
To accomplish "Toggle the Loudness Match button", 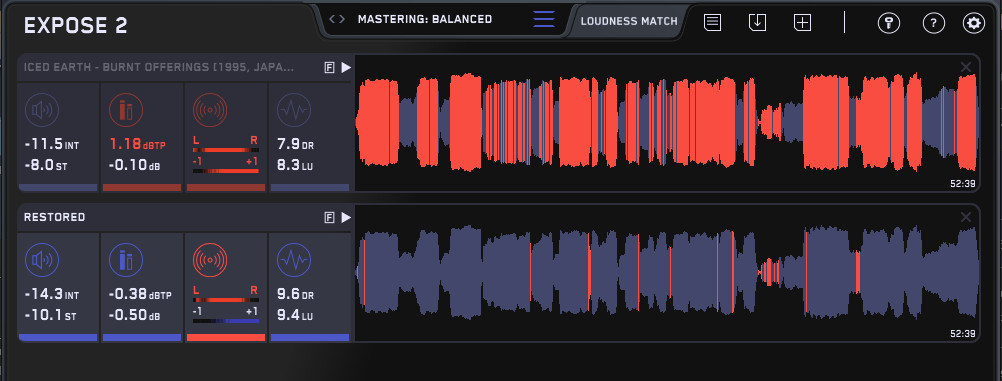I will click(x=629, y=21).
